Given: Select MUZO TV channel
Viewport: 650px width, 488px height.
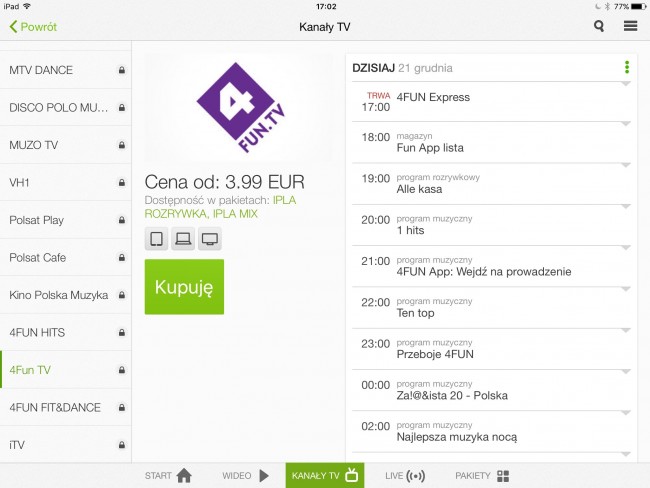Looking at the screenshot, I should 65,145.
